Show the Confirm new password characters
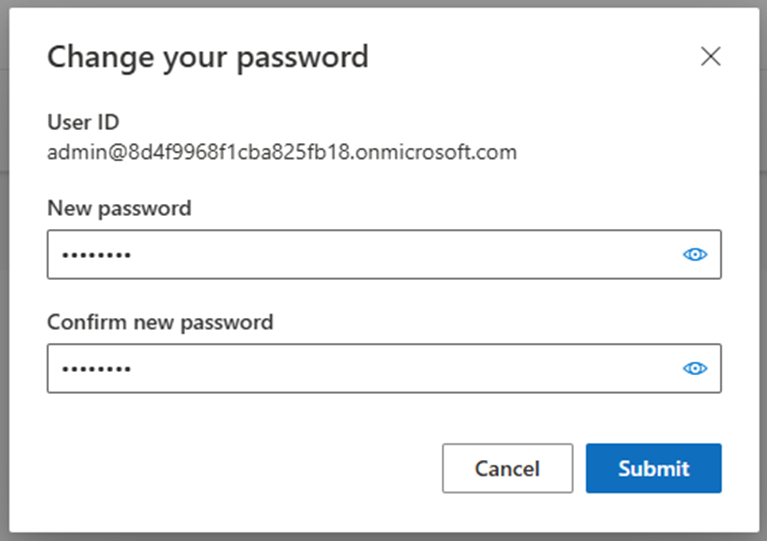 pos(695,368)
